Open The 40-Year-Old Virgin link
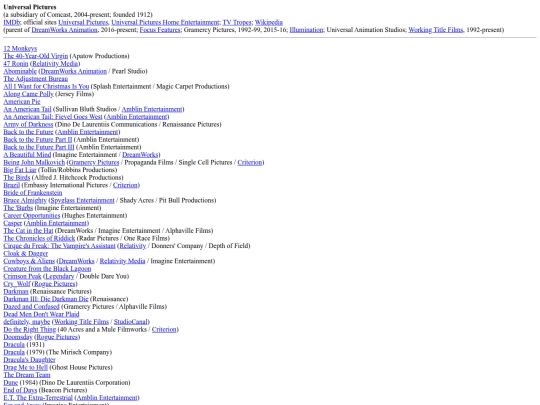Screen dimensions: 540x405 click(36, 56)
